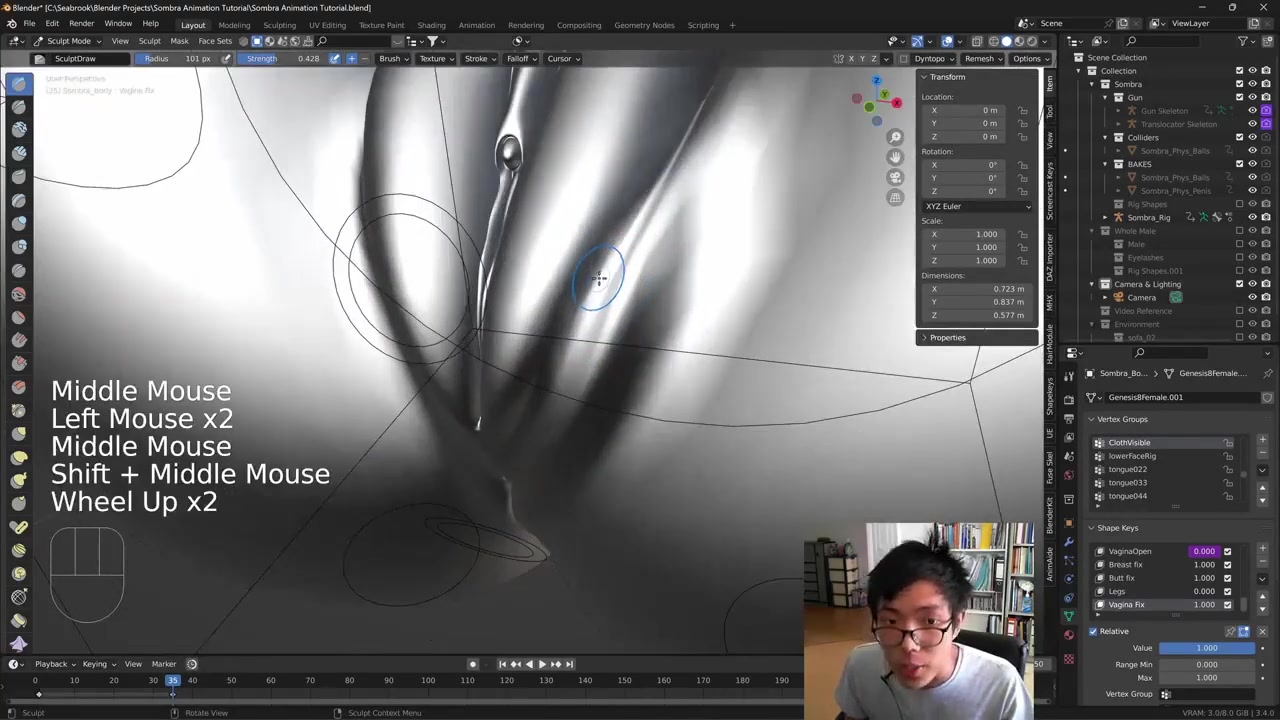This screenshot has height=720, width=1280.
Task: Open the XYZ Euler rotation mode dropdown
Action: click(977, 206)
